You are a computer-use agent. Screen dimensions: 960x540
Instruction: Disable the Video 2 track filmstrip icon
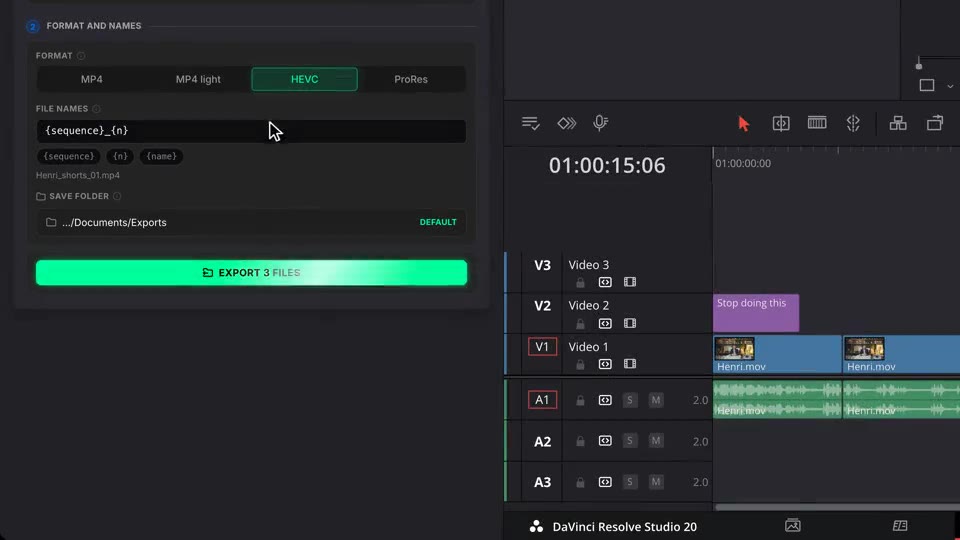point(630,323)
